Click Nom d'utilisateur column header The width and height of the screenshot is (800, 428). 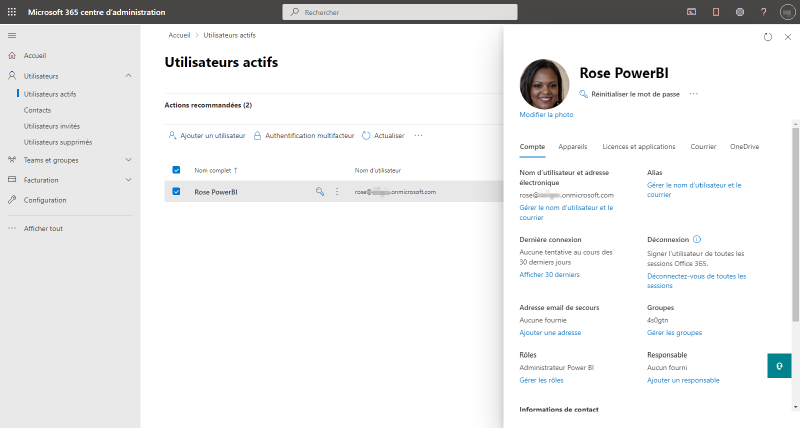coord(378,170)
